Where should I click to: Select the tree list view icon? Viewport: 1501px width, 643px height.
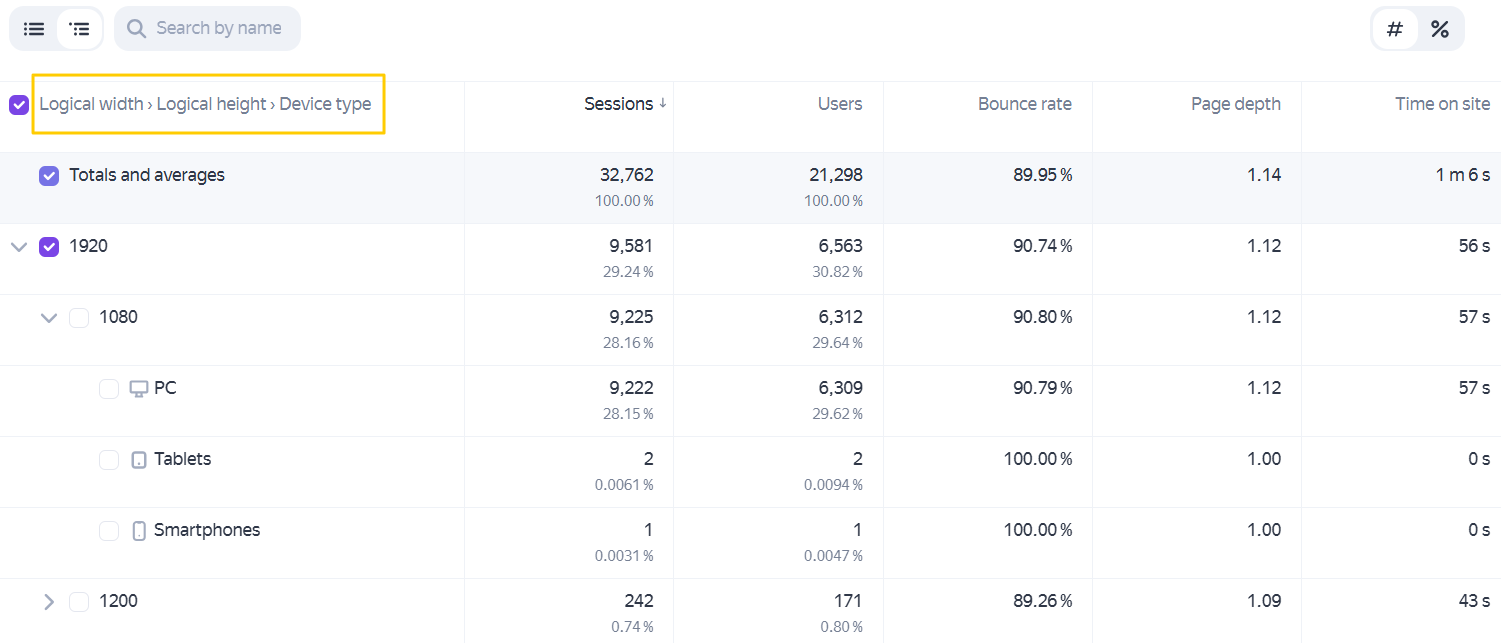click(80, 29)
